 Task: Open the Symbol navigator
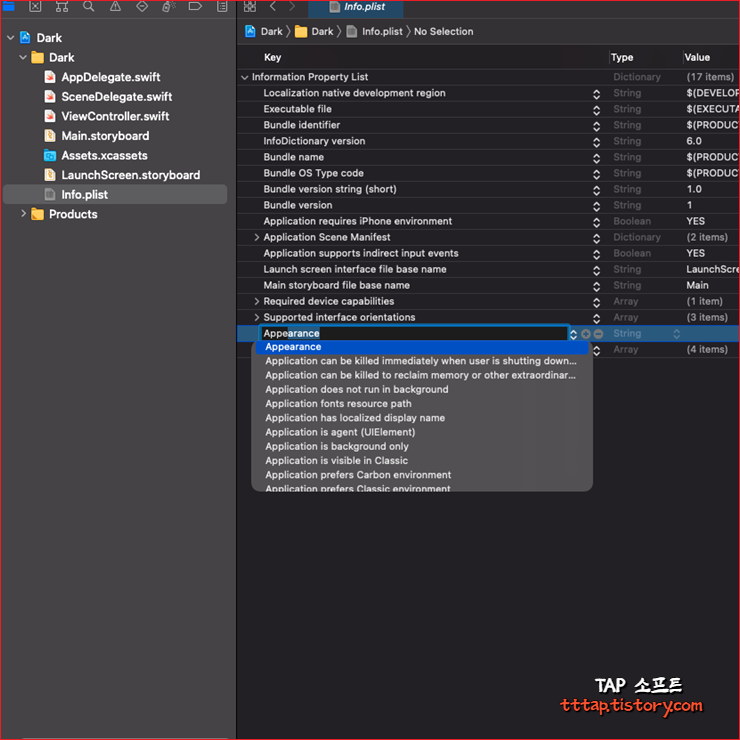[x=62, y=6]
